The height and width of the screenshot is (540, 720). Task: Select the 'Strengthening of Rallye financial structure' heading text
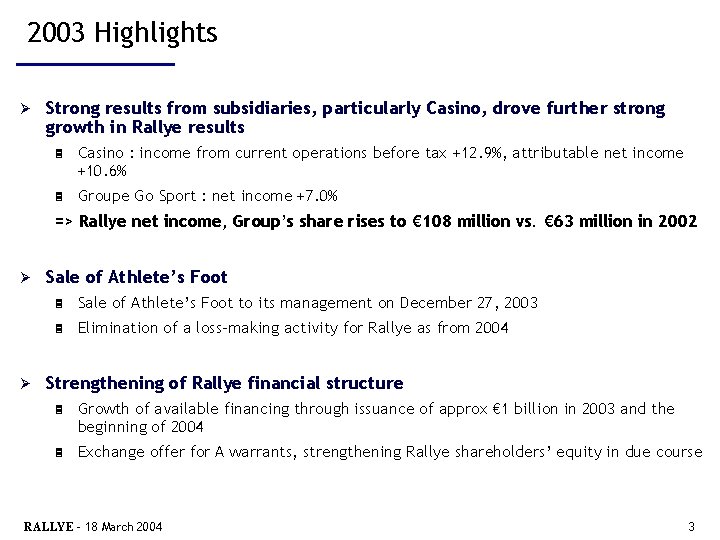pos(225,383)
